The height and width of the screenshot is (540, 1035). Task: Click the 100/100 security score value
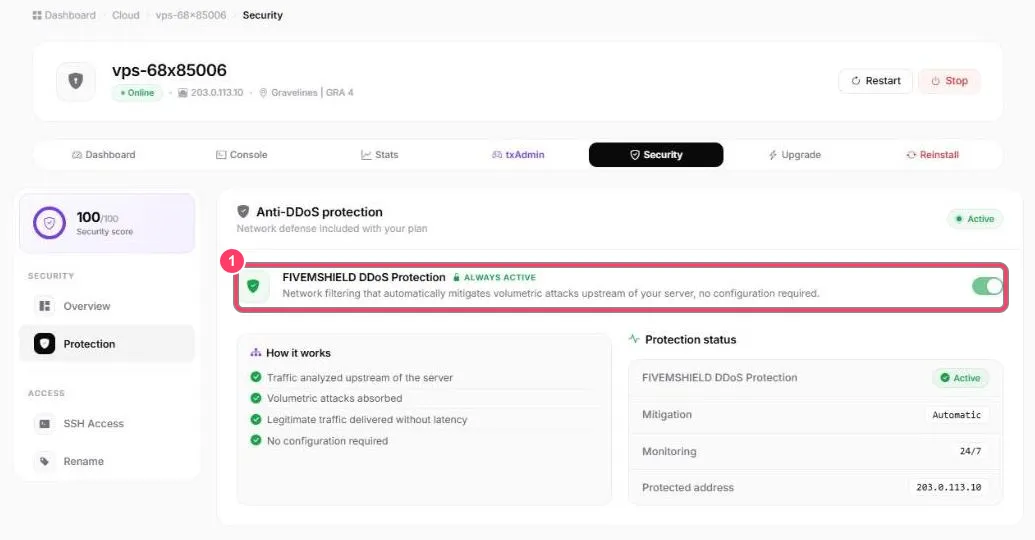[97, 217]
